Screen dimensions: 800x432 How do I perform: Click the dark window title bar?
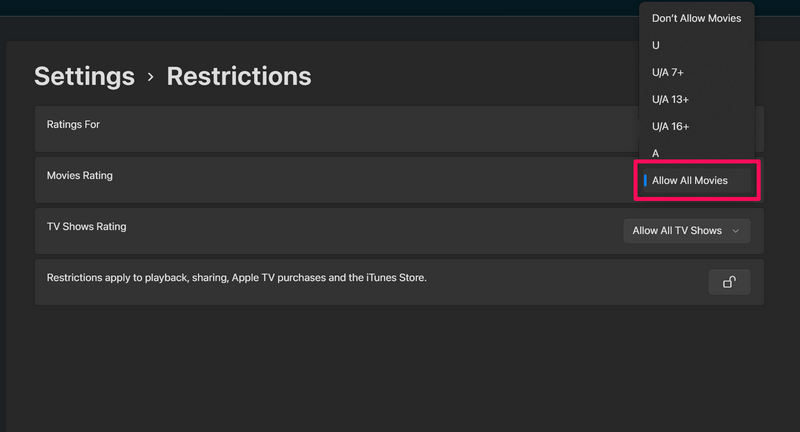(x=300, y=7)
